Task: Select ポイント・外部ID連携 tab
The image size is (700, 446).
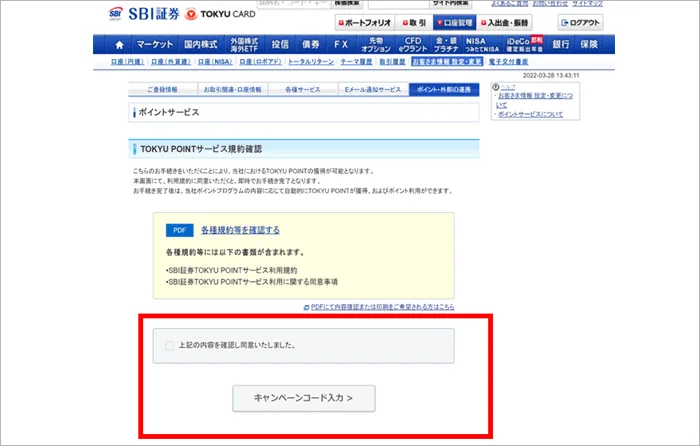Action: click(444, 89)
